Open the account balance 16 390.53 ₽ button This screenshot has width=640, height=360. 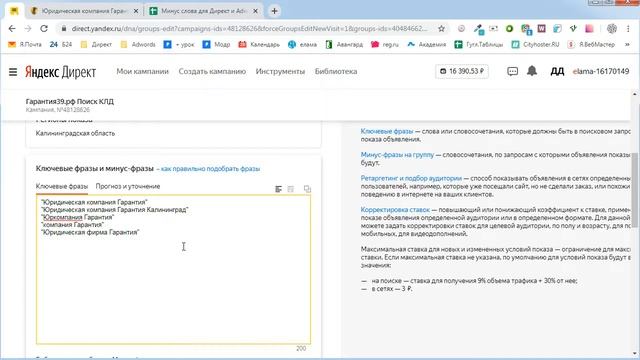(462, 71)
